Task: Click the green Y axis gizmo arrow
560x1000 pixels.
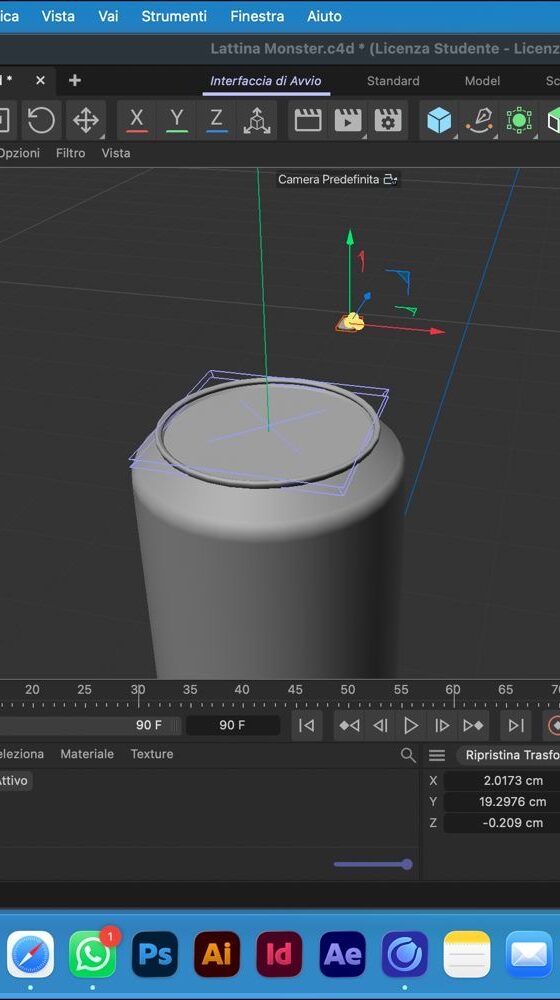Action: (x=350, y=237)
